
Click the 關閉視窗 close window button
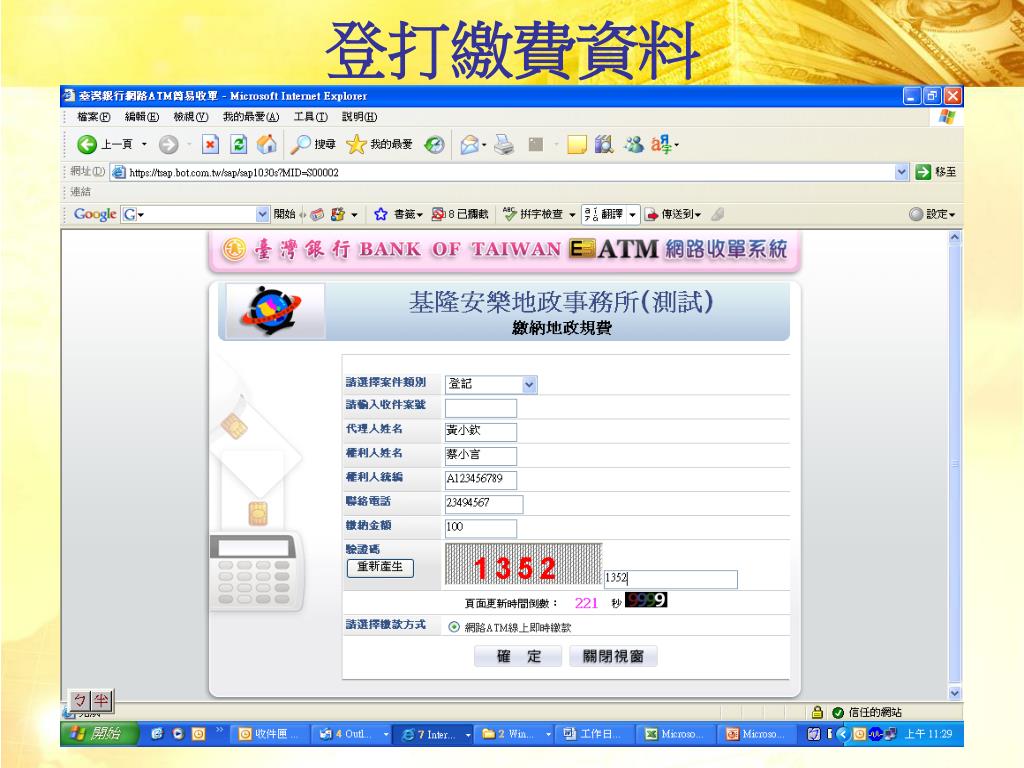coord(613,656)
